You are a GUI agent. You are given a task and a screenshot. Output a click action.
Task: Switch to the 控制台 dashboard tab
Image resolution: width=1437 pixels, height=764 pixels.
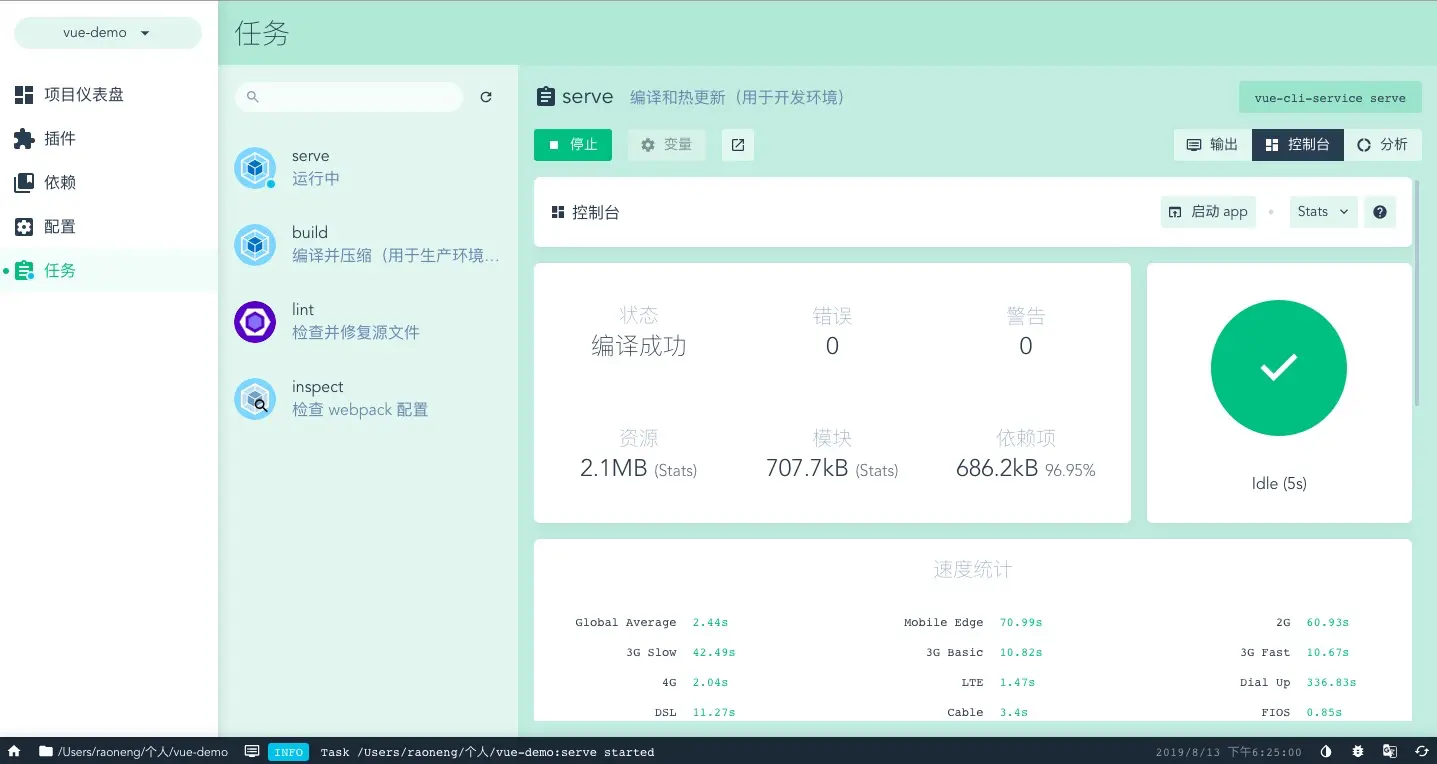(1297, 145)
